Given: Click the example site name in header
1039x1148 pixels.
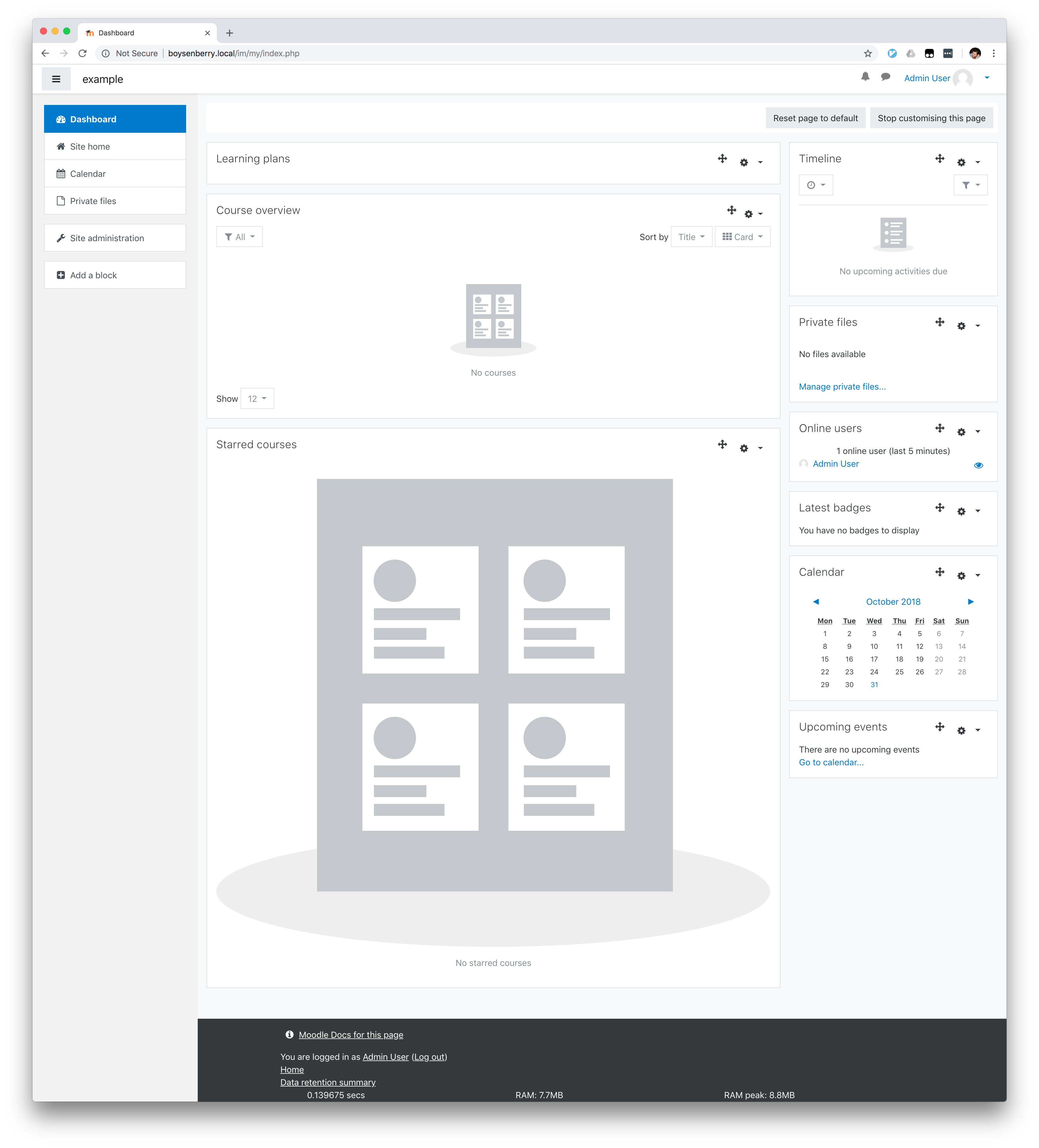Looking at the screenshot, I should [102, 79].
